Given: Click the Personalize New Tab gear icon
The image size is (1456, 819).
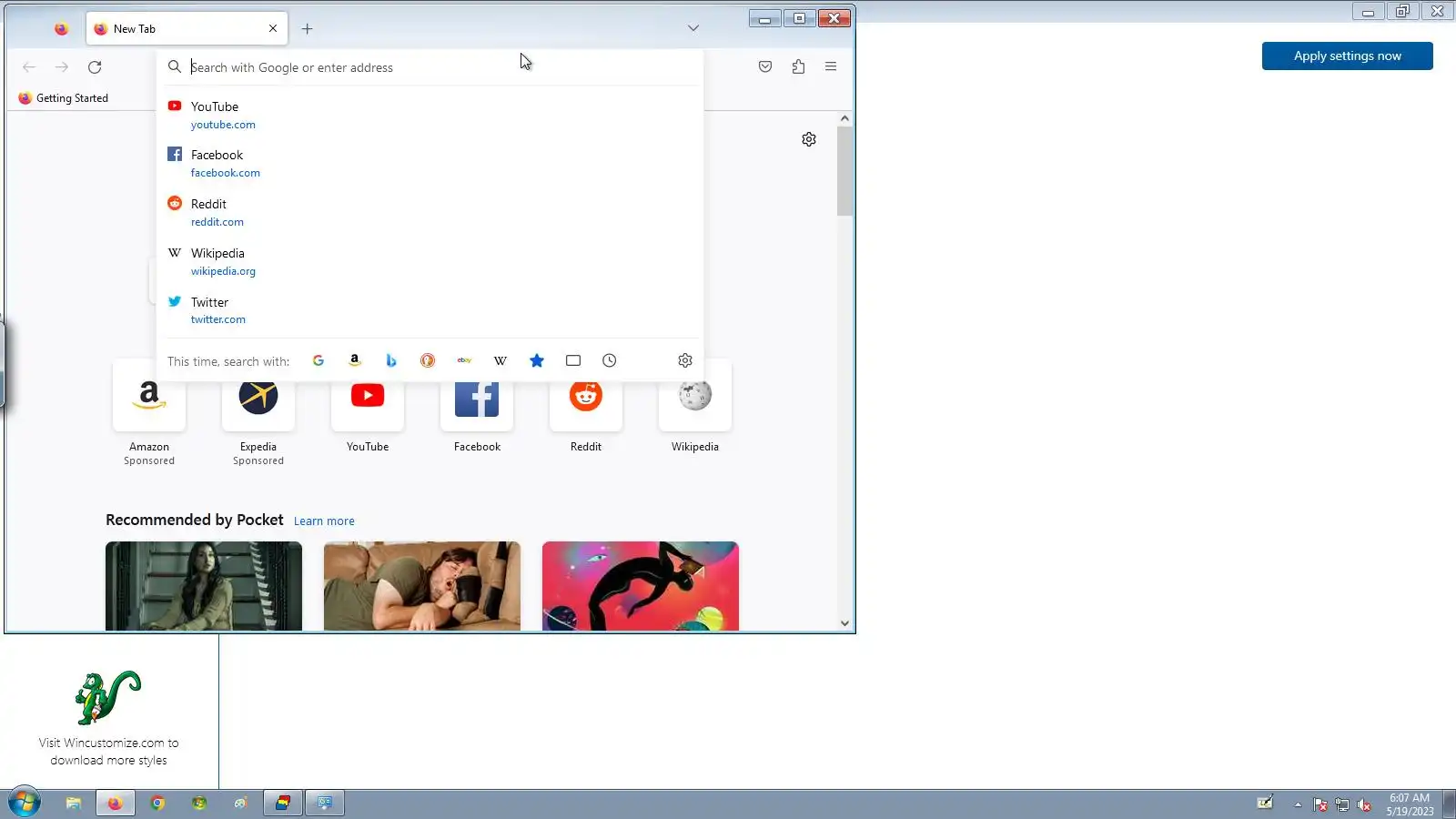Looking at the screenshot, I should (x=809, y=139).
